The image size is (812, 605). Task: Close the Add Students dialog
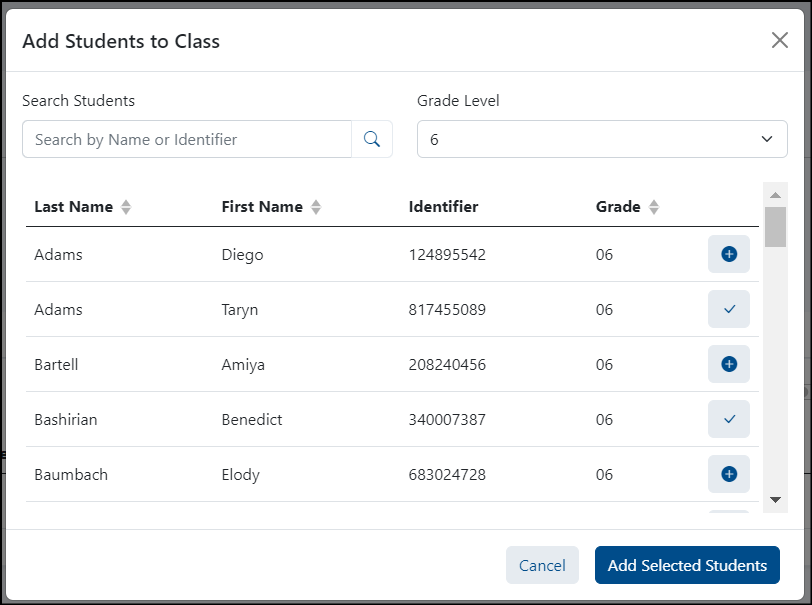[779, 40]
